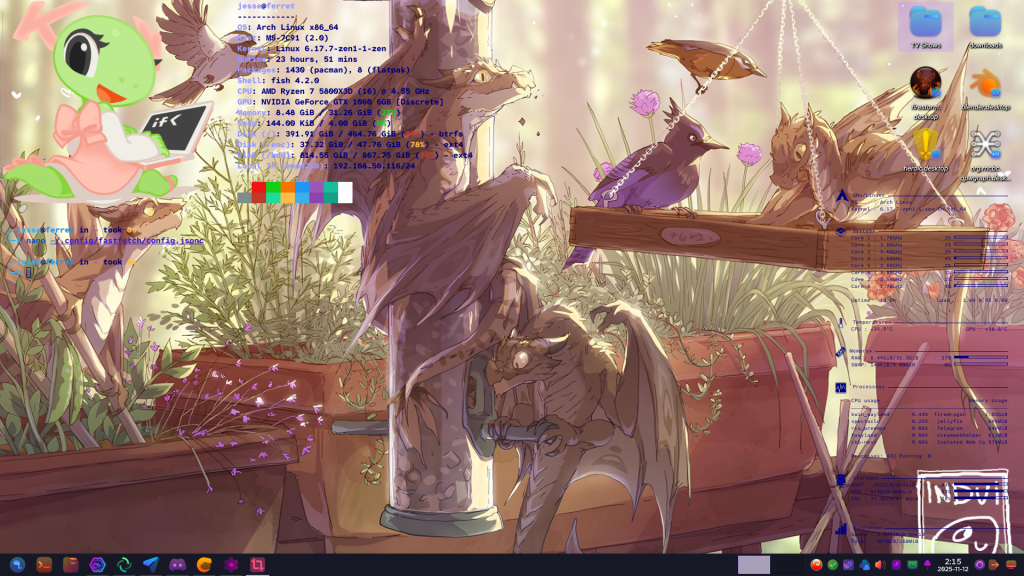Open the clock showing 2:15
1024x576 pixels.
(952, 565)
